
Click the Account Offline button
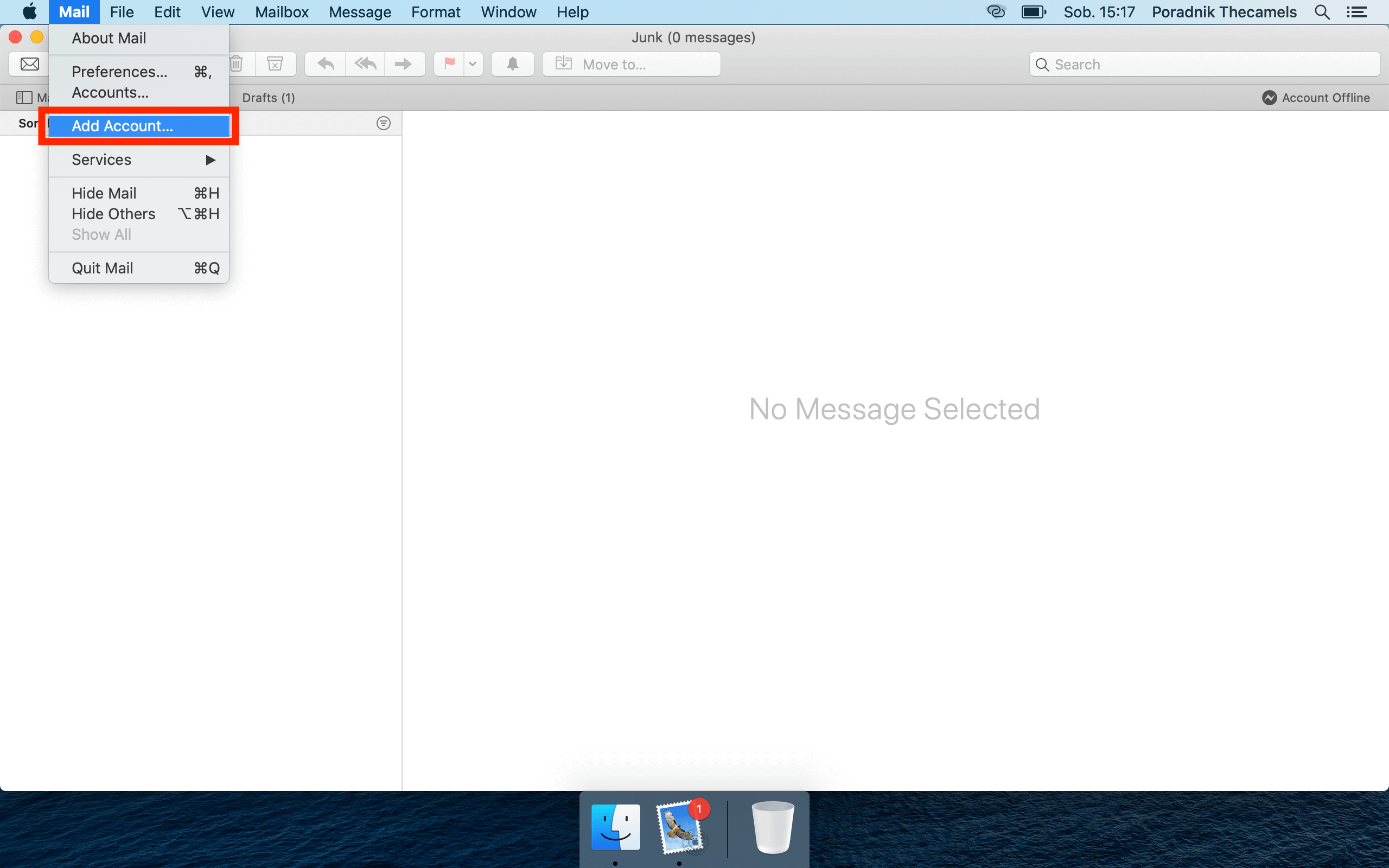1316,97
